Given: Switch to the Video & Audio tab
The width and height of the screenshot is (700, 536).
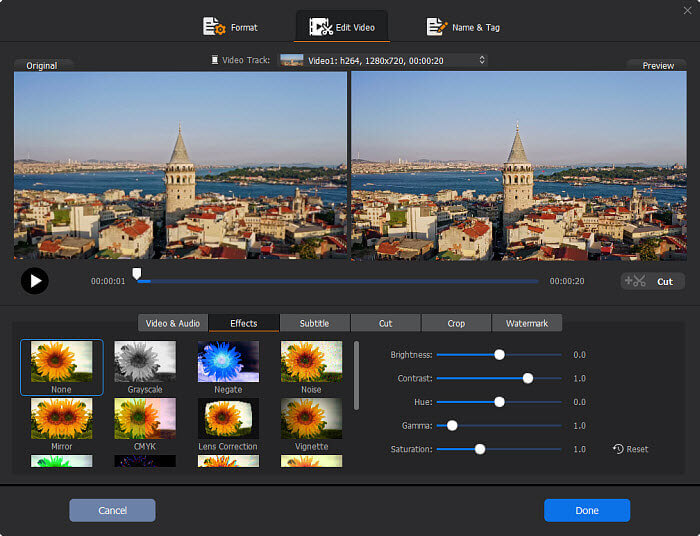Looking at the screenshot, I should 173,323.
